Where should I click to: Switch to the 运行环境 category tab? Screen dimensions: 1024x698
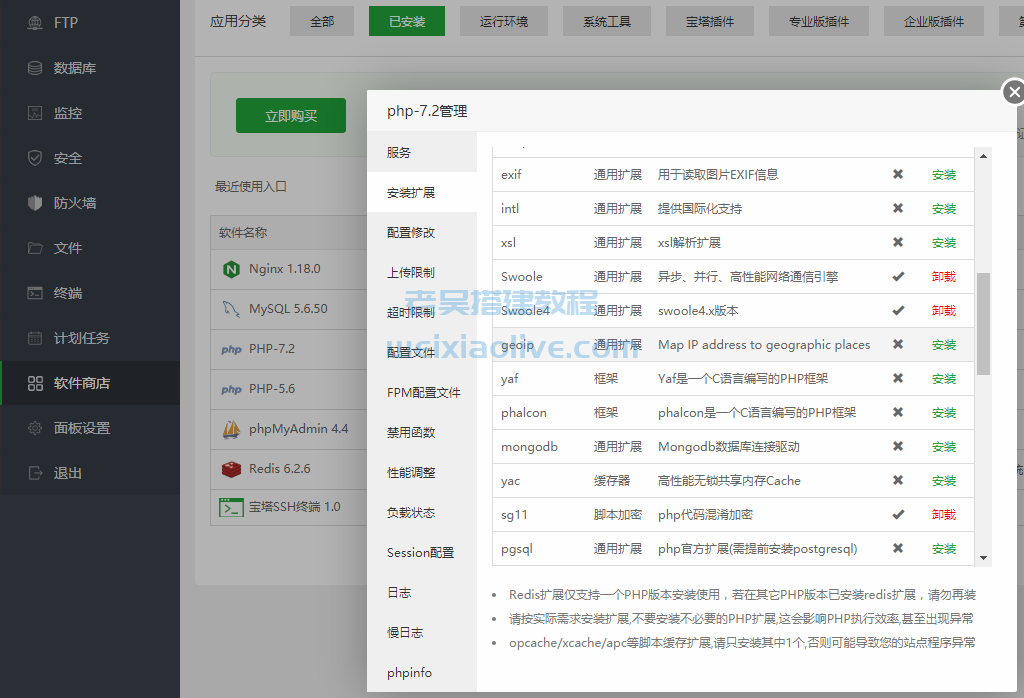tap(503, 20)
